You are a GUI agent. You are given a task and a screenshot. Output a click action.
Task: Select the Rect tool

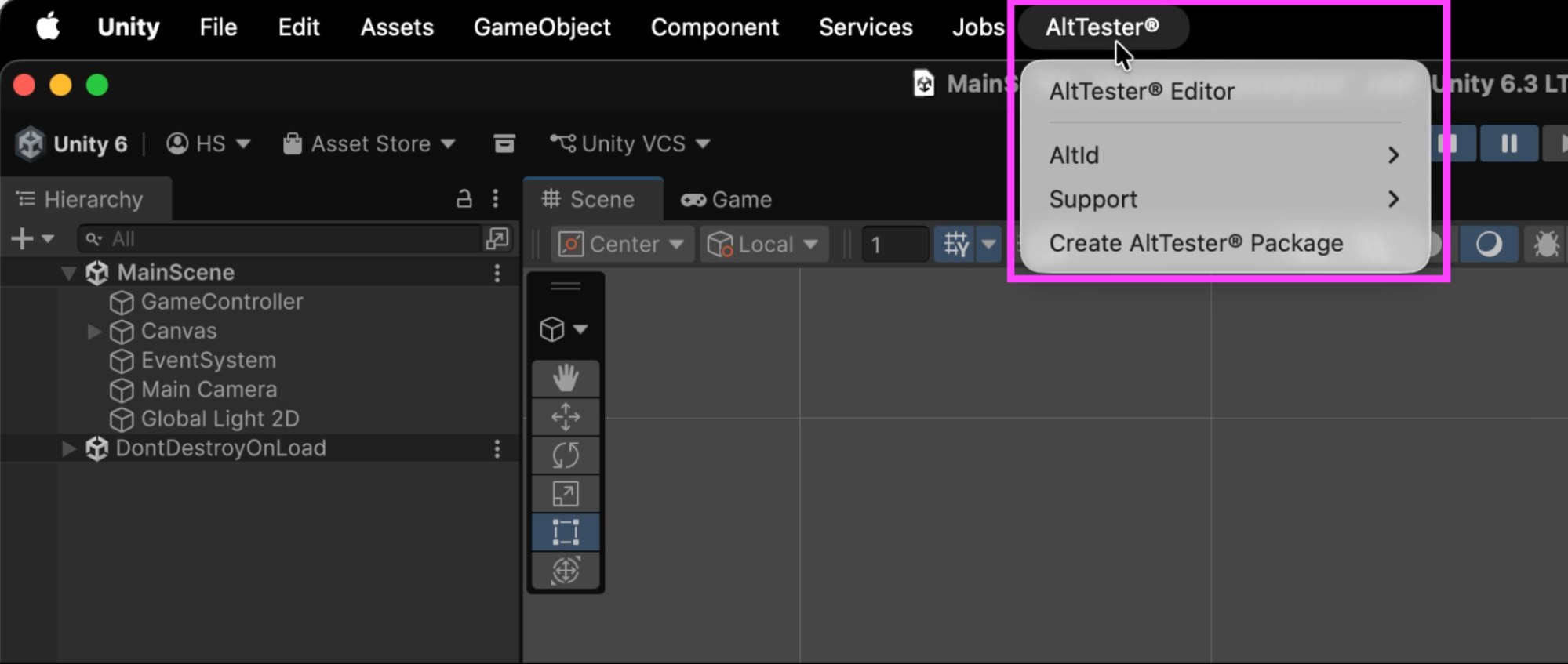[566, 532]
